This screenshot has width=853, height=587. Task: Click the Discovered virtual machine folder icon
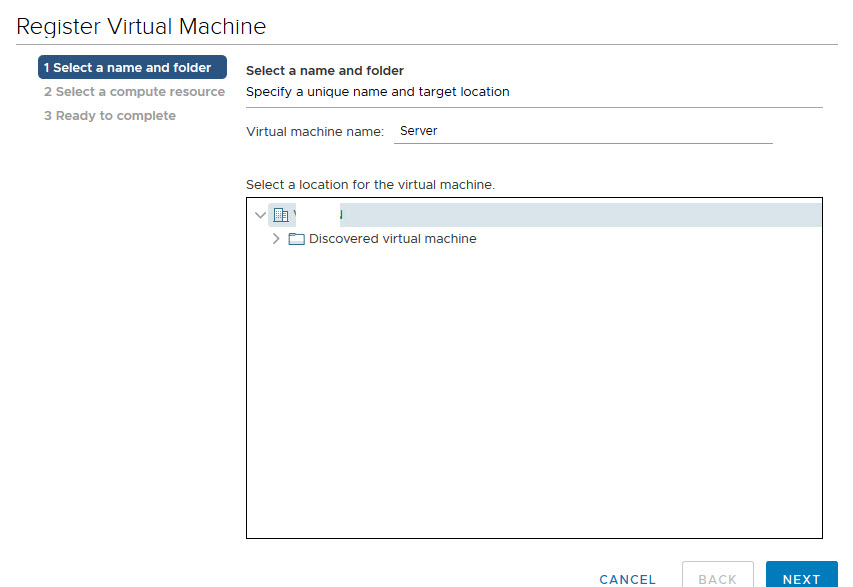click(x=296, y=239)
